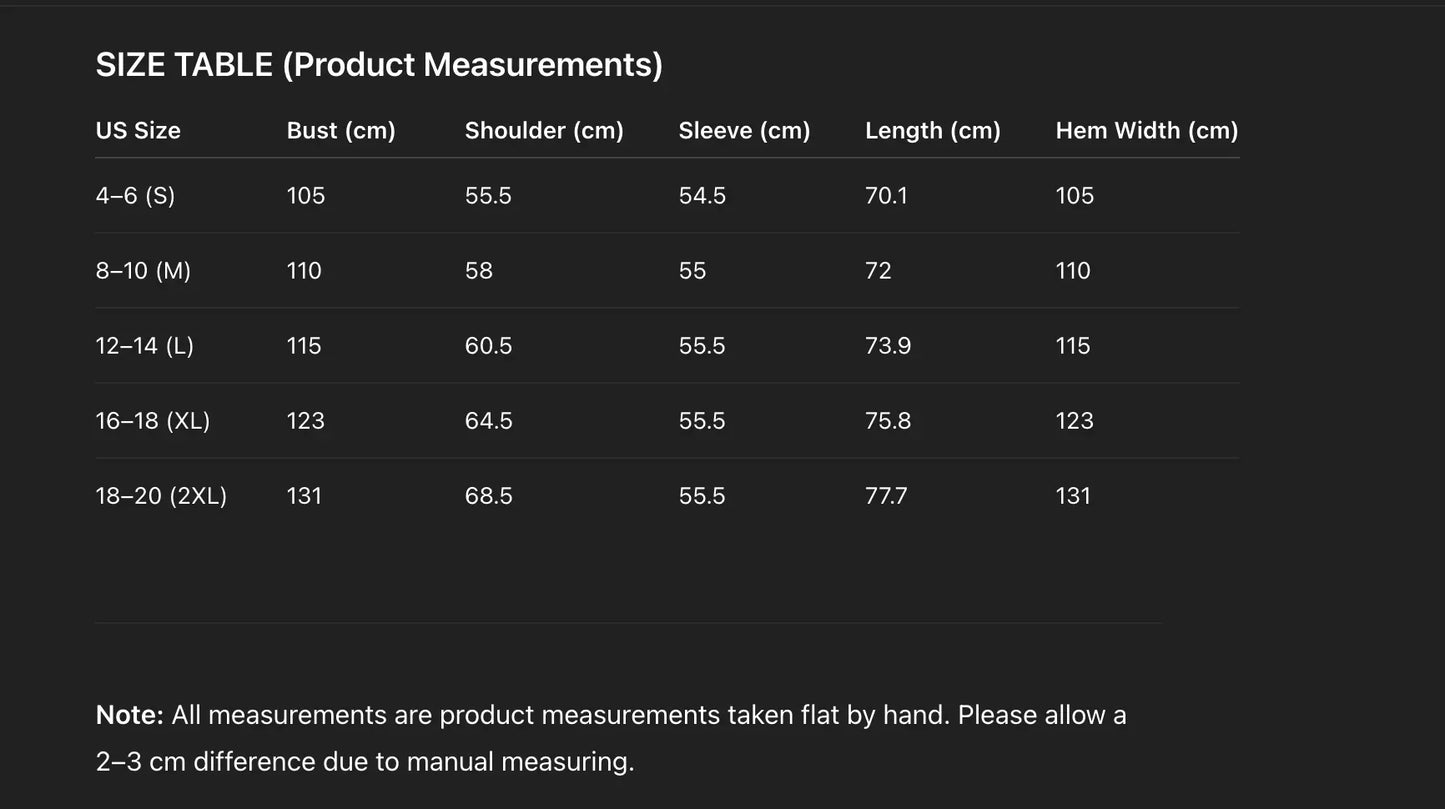Click the Bust (cm) column header

click(341, 131)
